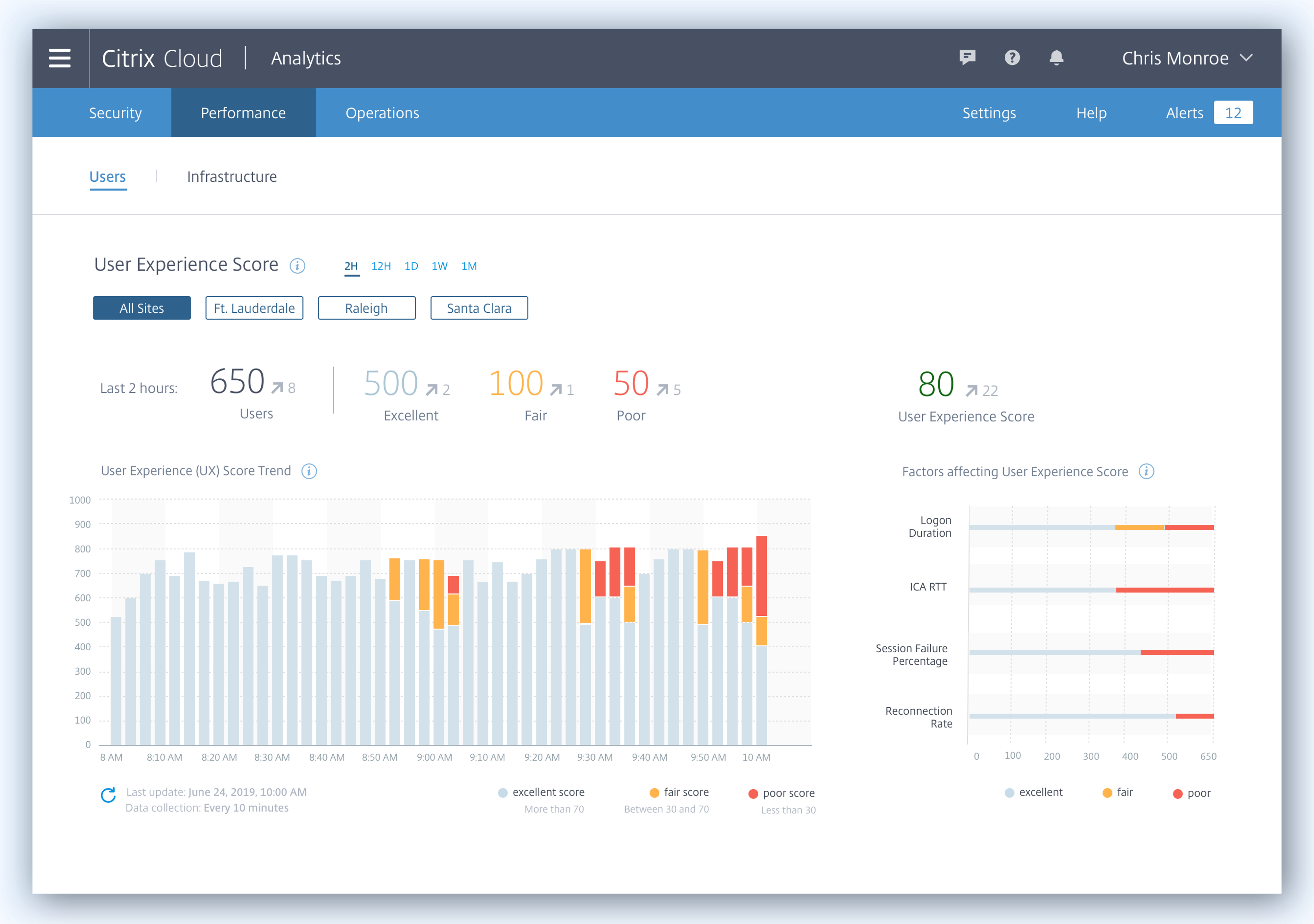The height and width of the screenshot is (924, 1314).
Task: Click the Logon Duration factor bar
Action: coord(1091,527)
